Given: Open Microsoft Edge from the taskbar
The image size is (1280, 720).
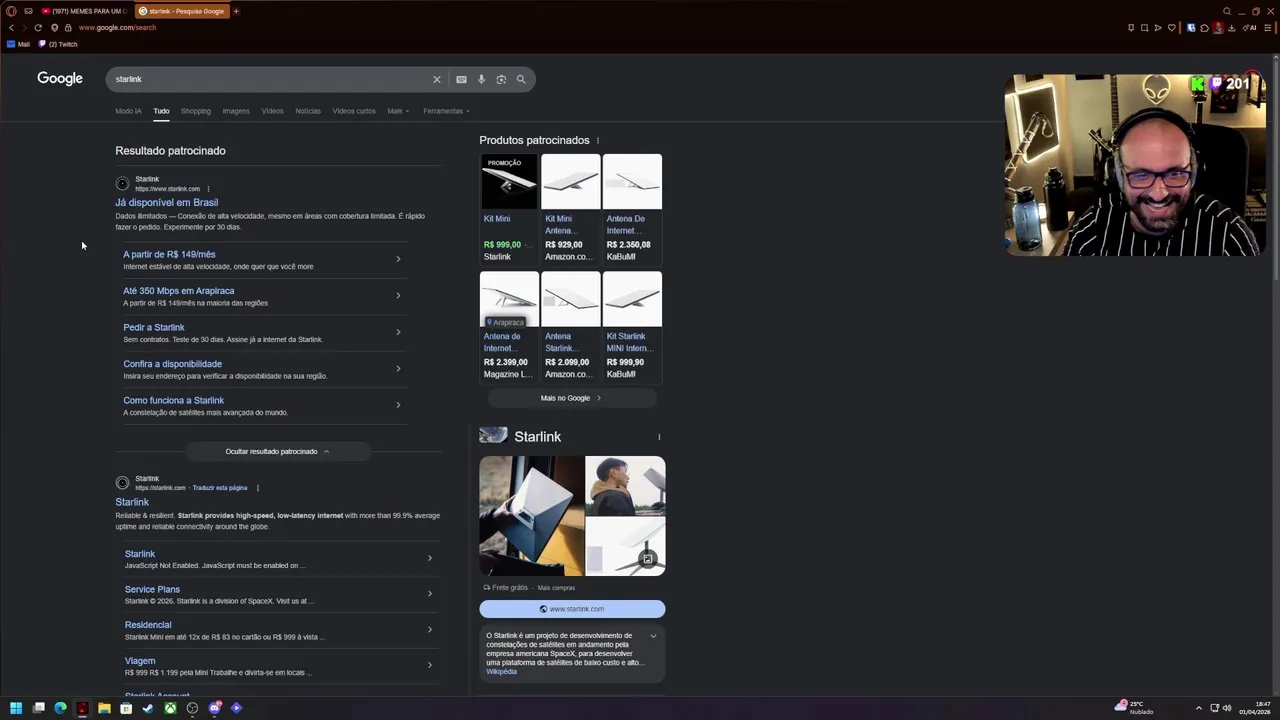Looking at the screenshot, I should pos(60,708).
